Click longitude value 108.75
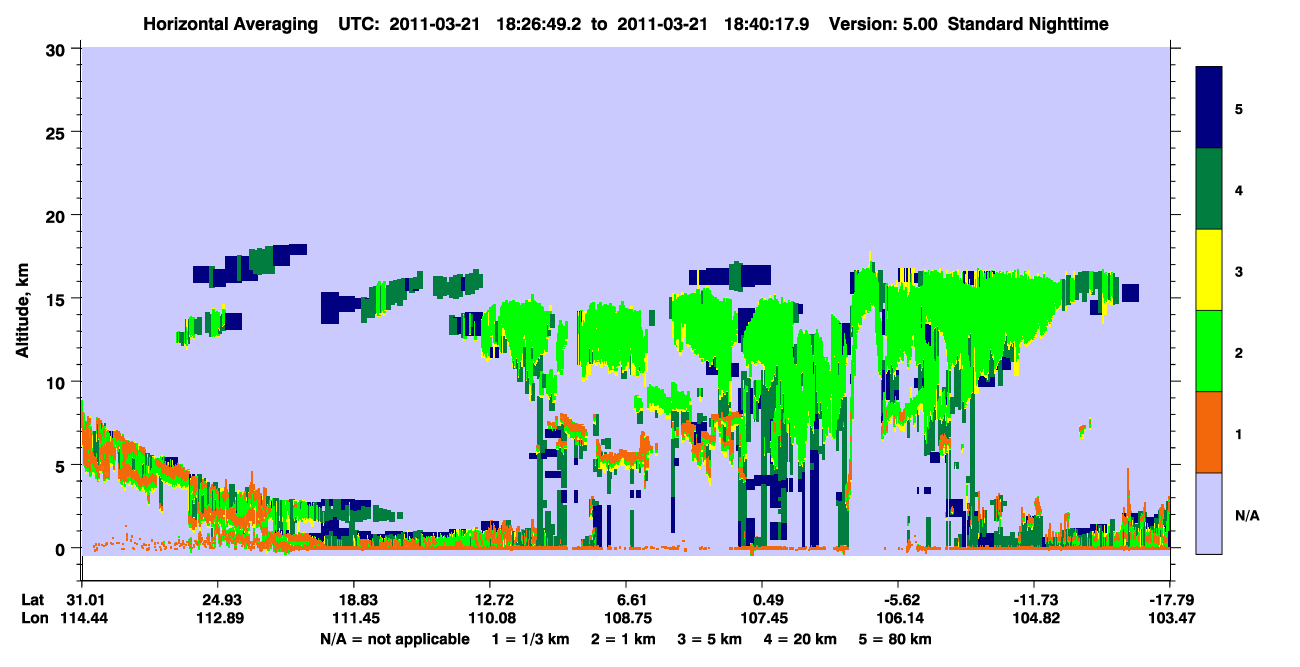The height and width of the screenshot is (667, 1300). tap(626, 618)
